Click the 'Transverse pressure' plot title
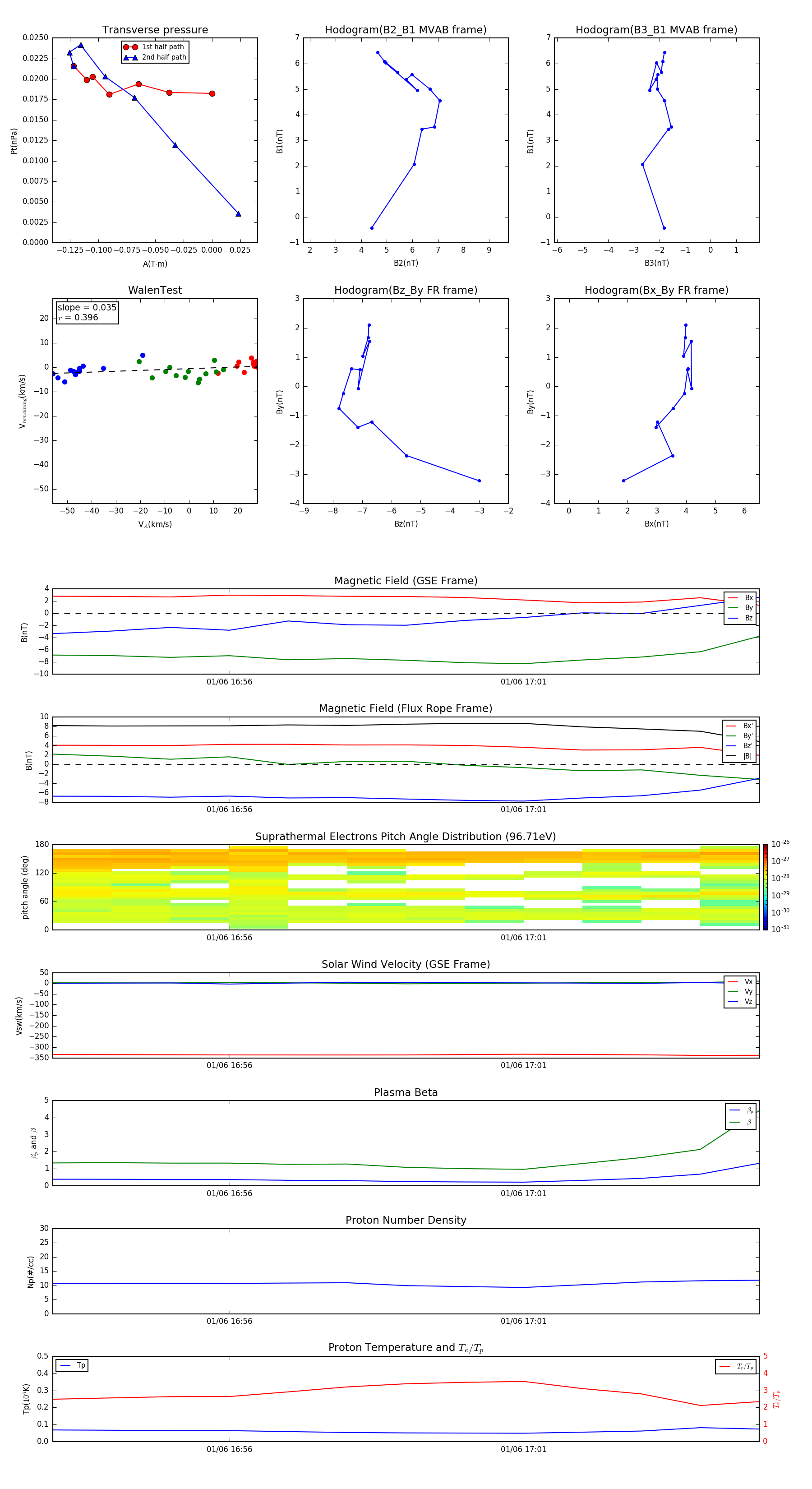Image resolution: width=812 pixels, height=1489 pixels. (x=155, y=30)
